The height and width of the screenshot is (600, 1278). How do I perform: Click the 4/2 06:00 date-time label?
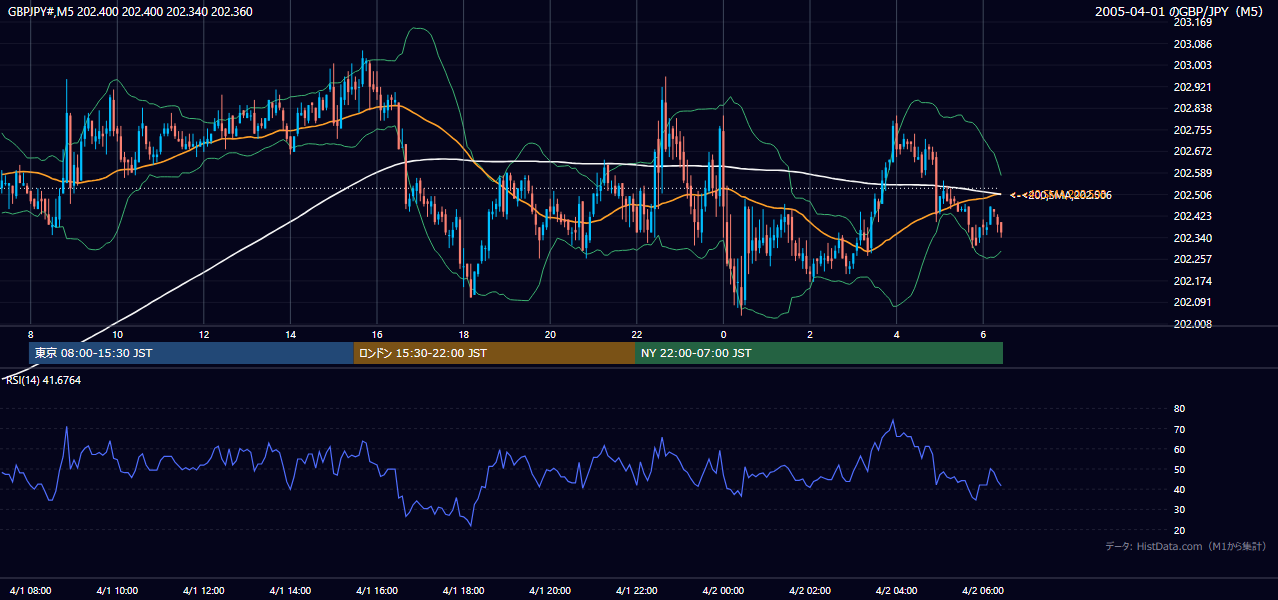click(983, 590)
